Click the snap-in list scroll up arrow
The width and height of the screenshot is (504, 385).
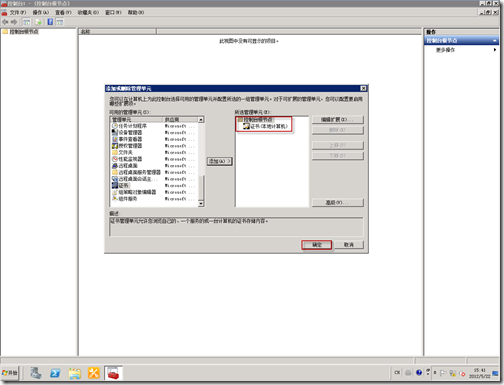point(201,119)
